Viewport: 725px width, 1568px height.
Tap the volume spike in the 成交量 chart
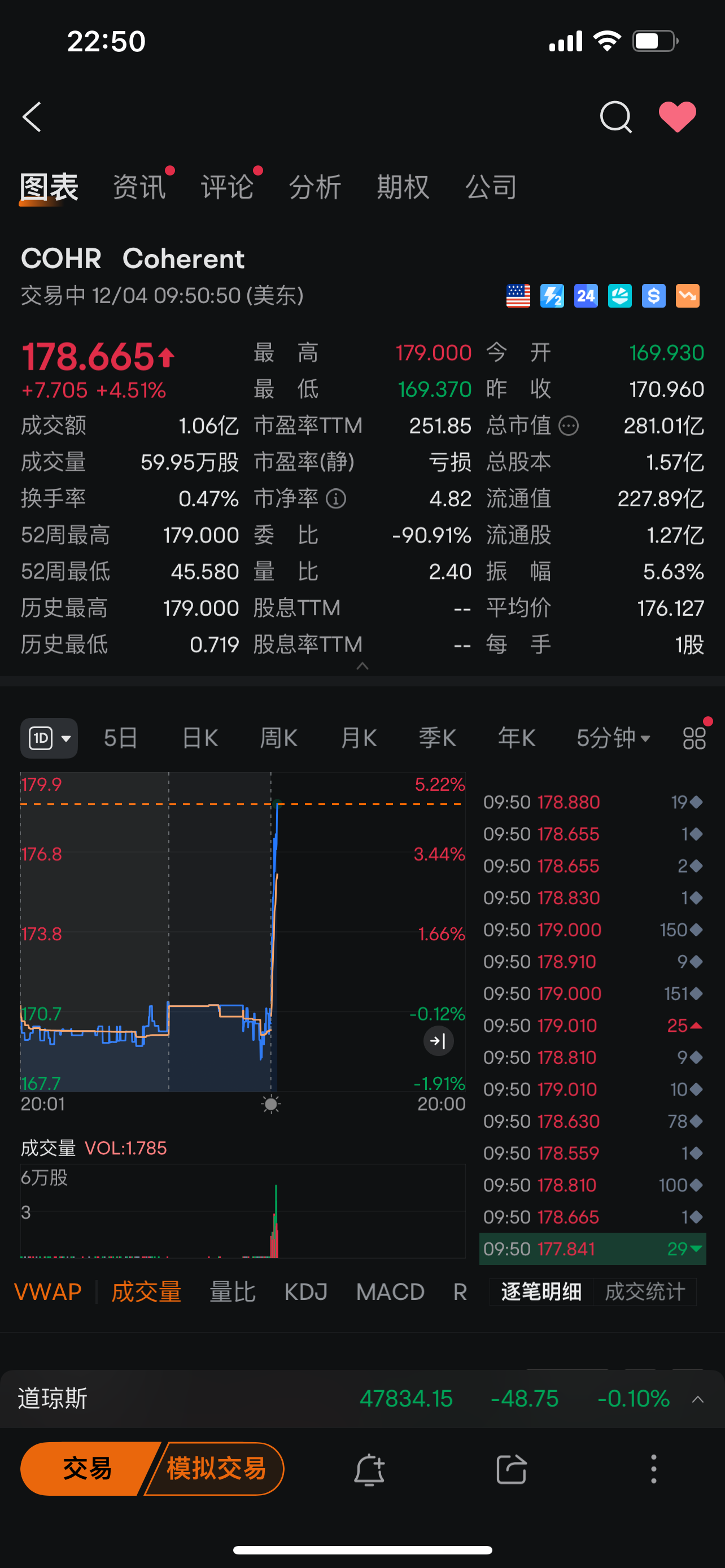tap(274, 1220)
